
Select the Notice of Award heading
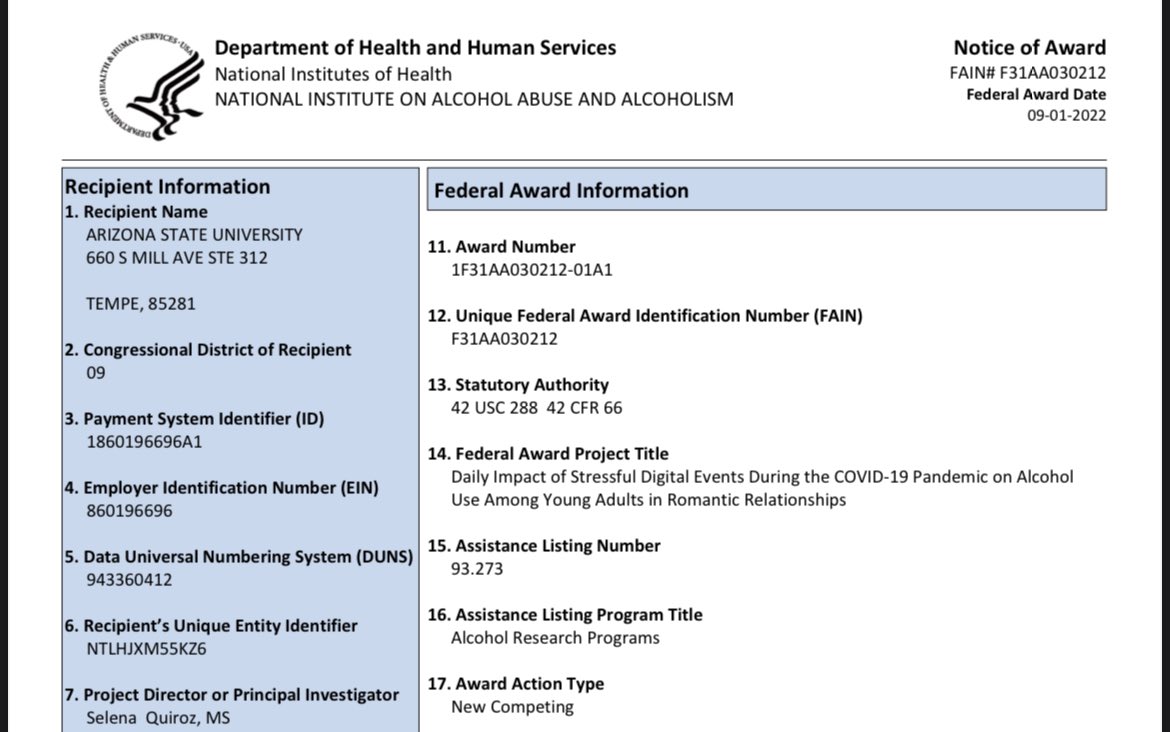1027,47
